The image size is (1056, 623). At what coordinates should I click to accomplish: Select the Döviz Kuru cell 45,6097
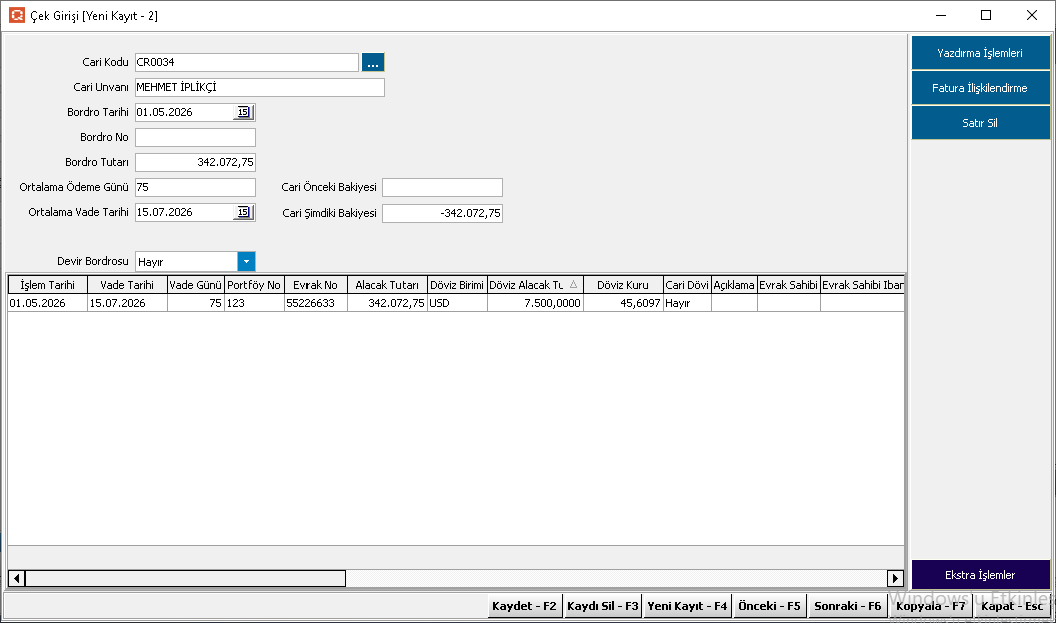623,303
